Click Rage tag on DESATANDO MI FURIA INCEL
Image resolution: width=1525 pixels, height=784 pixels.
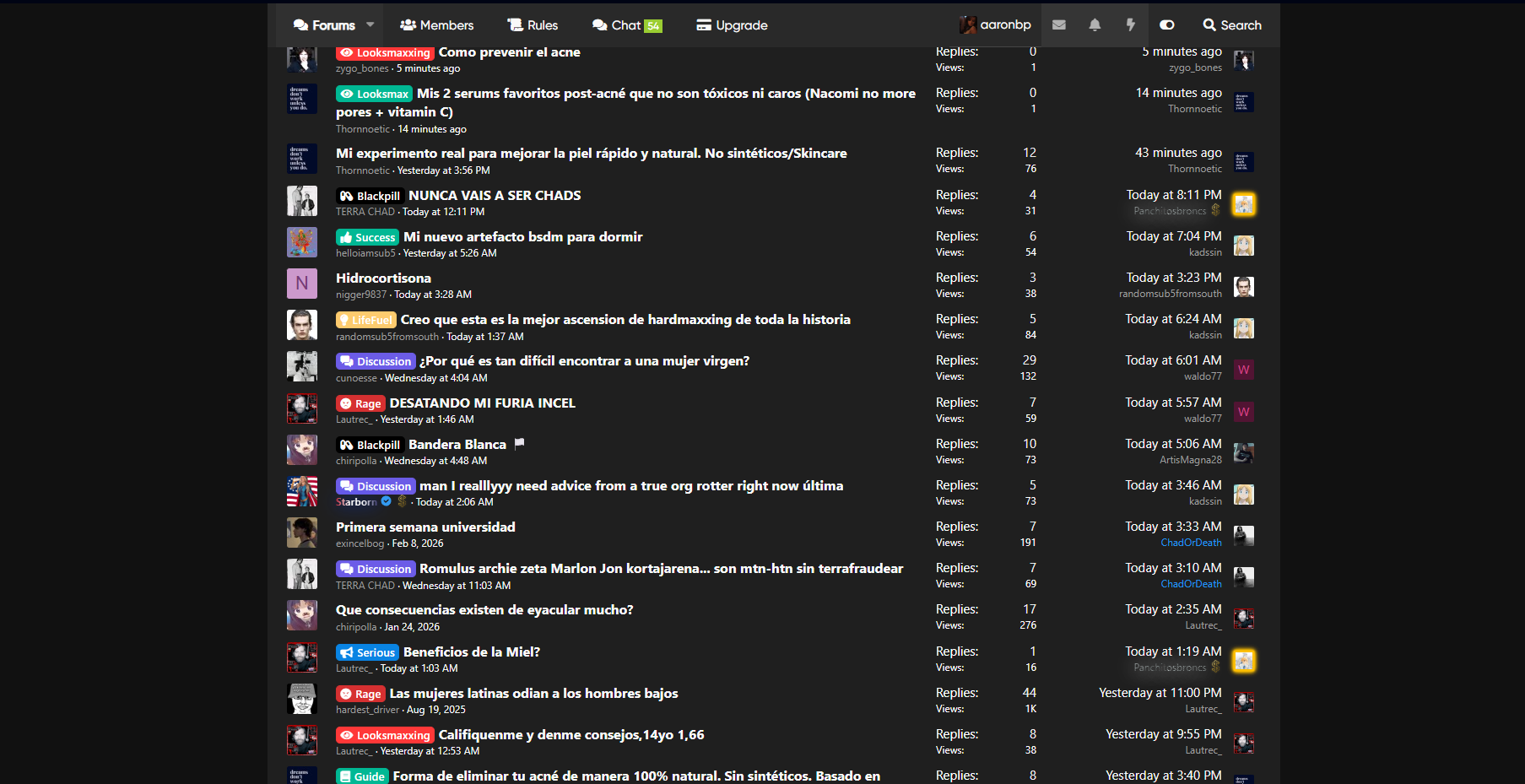pos(360,403)
